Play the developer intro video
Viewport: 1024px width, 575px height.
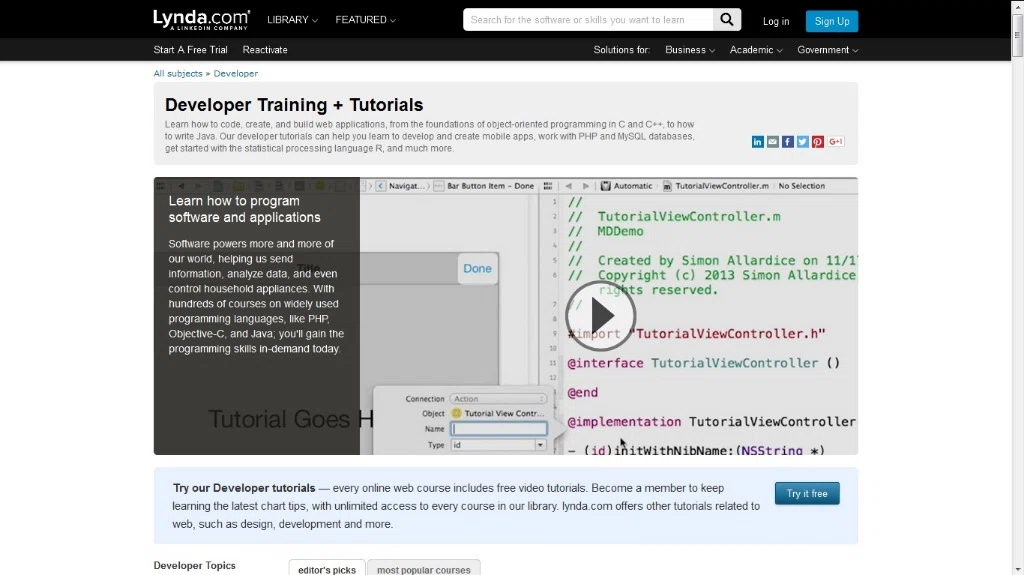pos(600,316)
